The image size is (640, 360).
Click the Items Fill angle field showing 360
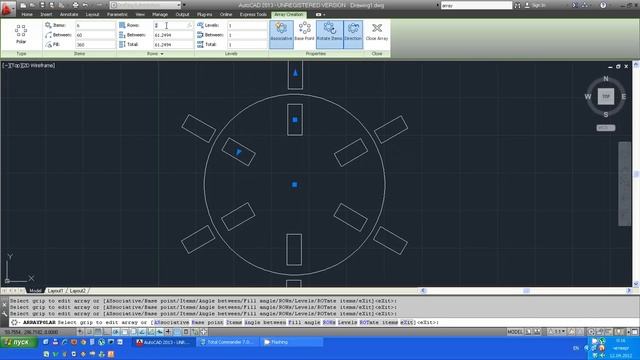click(96, 44)
